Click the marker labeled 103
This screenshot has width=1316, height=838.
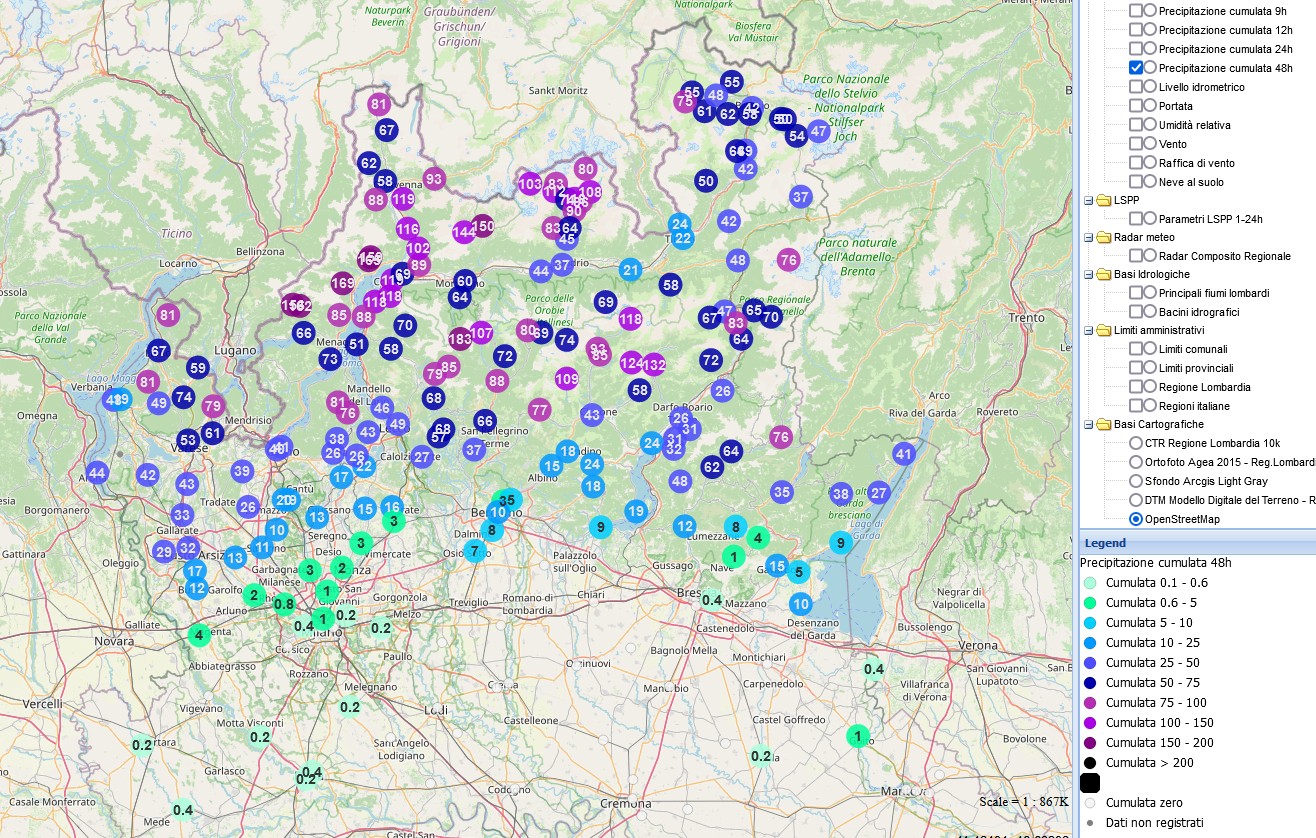[530, 184]
